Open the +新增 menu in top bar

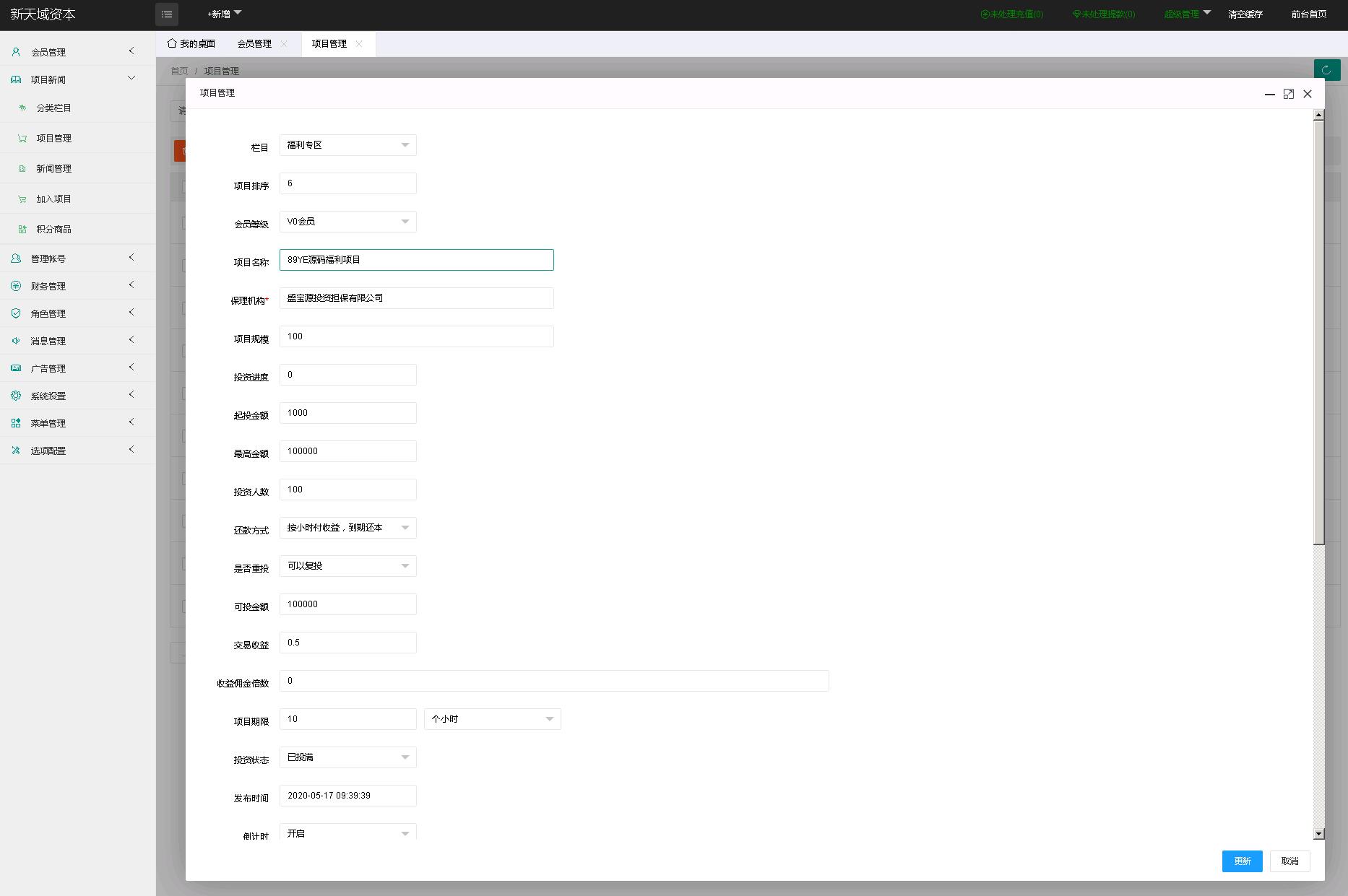tap(224, 14)
